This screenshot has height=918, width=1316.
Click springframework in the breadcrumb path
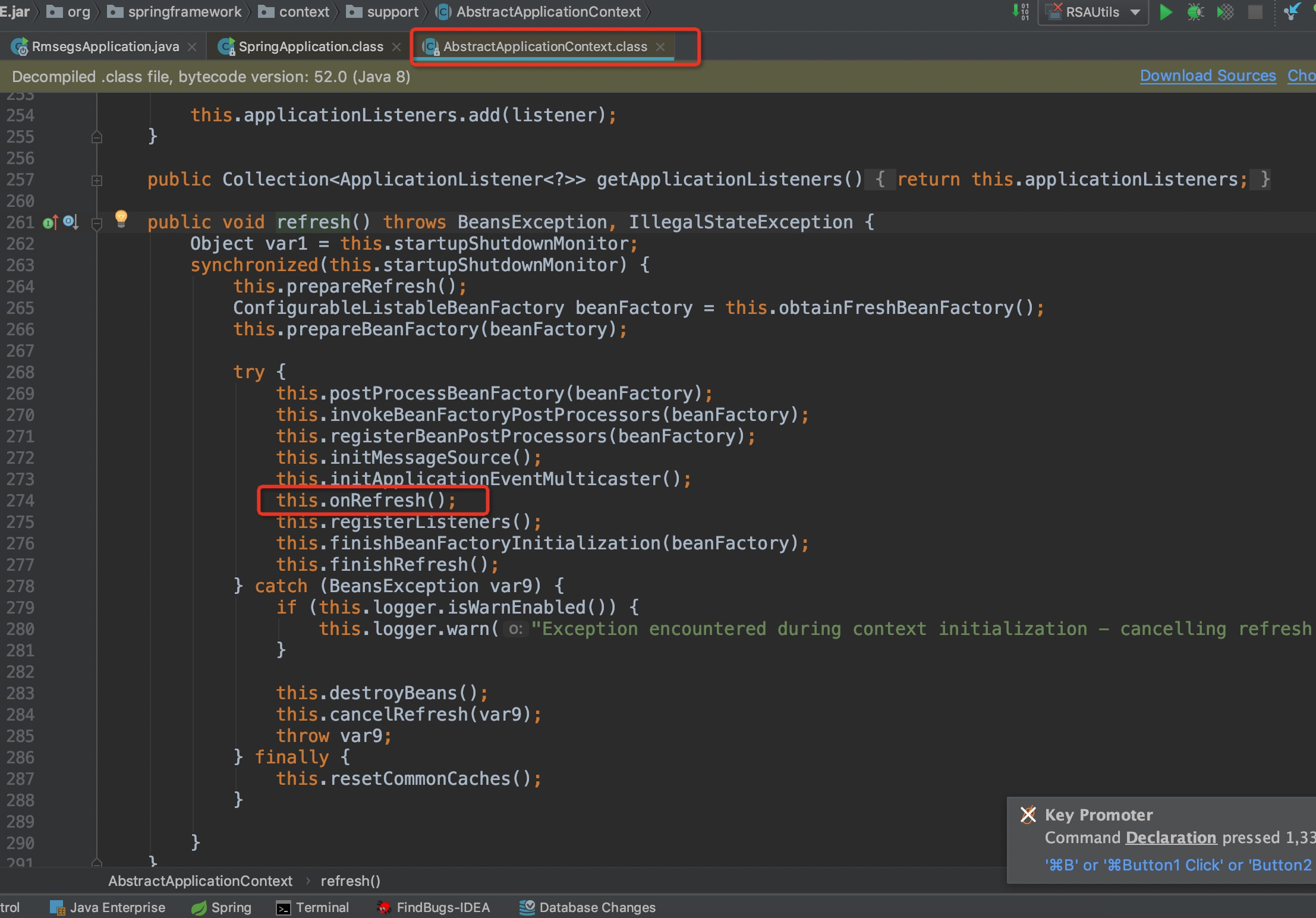(184, 12)
